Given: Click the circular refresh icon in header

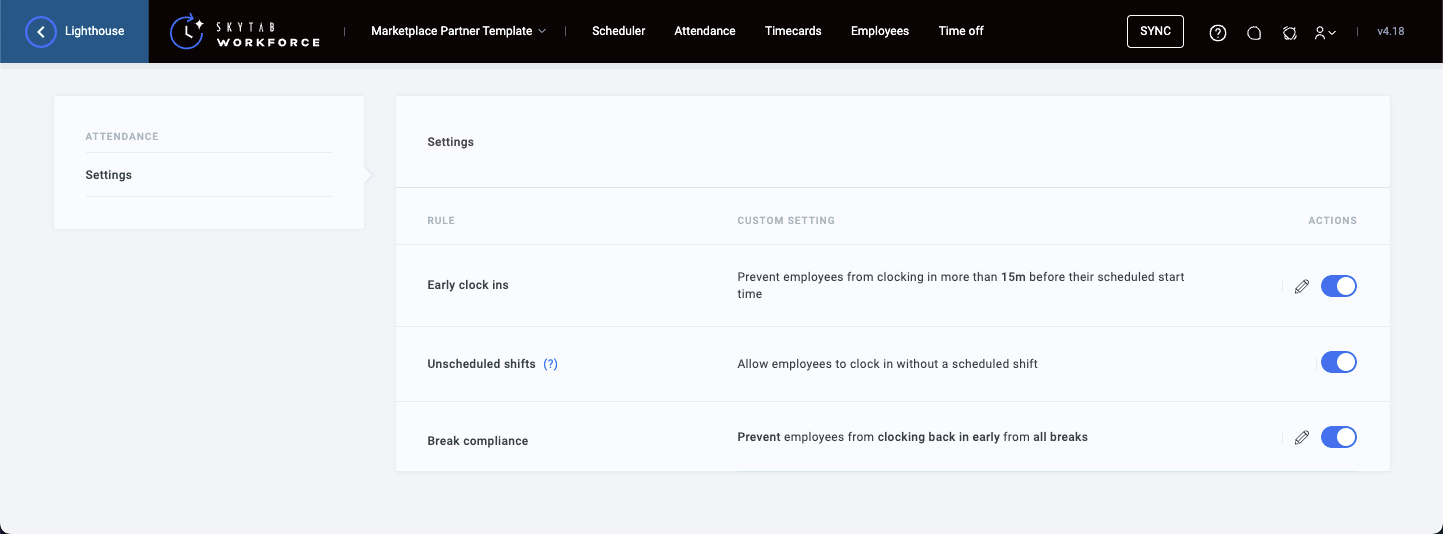Looking at the screenshot, I should (x=1289, y=32).
